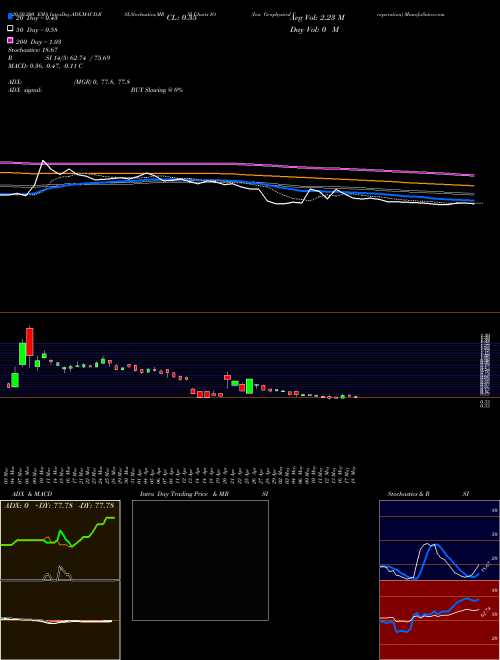Click the 'CL: 0.35' closing price label
The width and height of the screenshot is (500, 660).
tap(181, 18)
